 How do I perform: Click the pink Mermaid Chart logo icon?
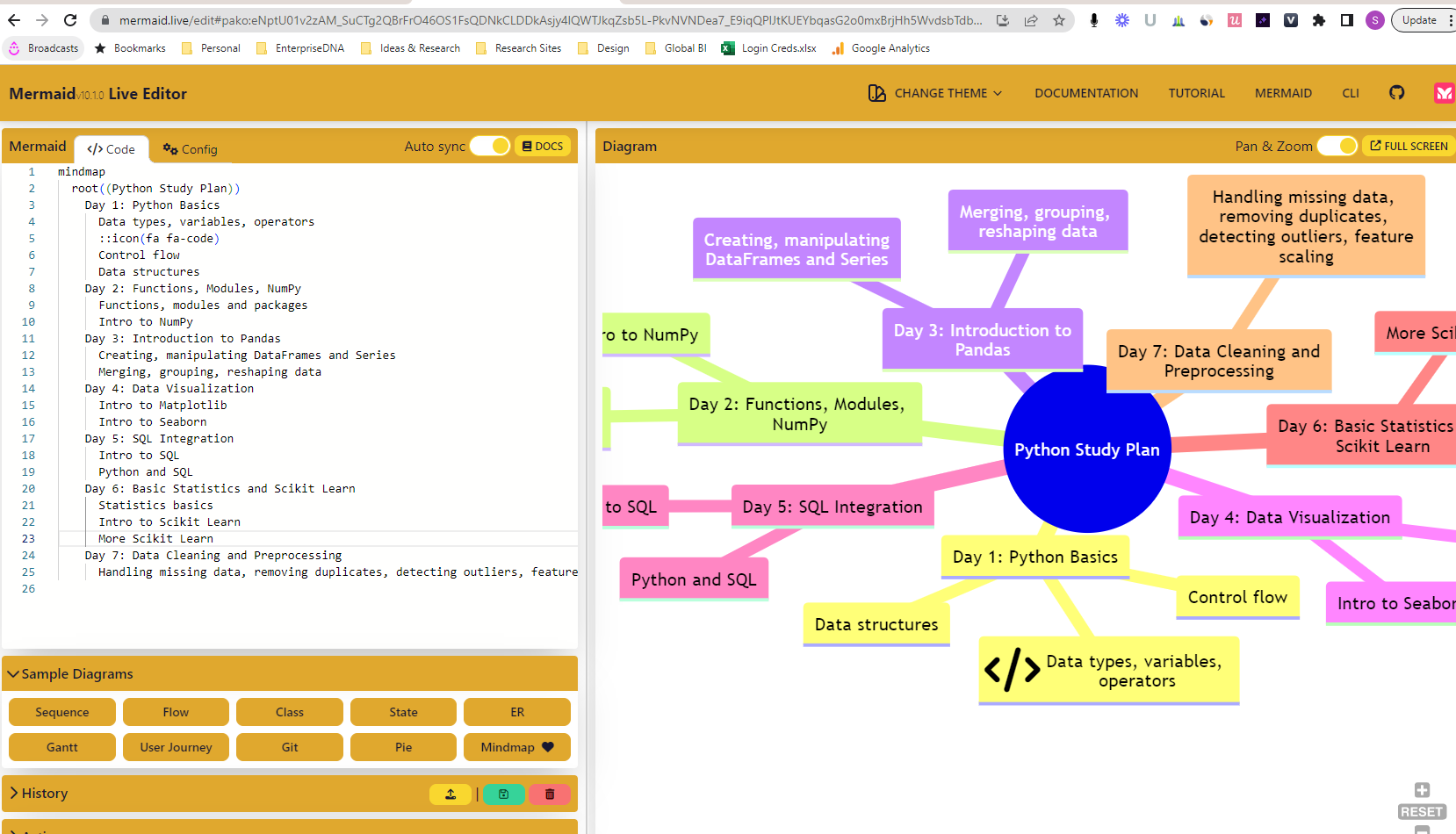(1443, 92)
